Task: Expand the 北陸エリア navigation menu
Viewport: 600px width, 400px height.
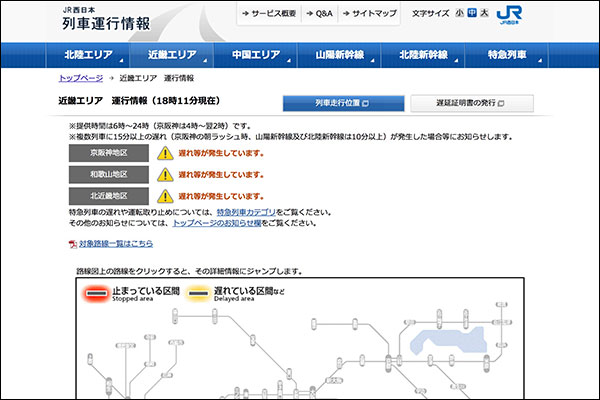Action: pyautogui.click(x=87, y=55)
